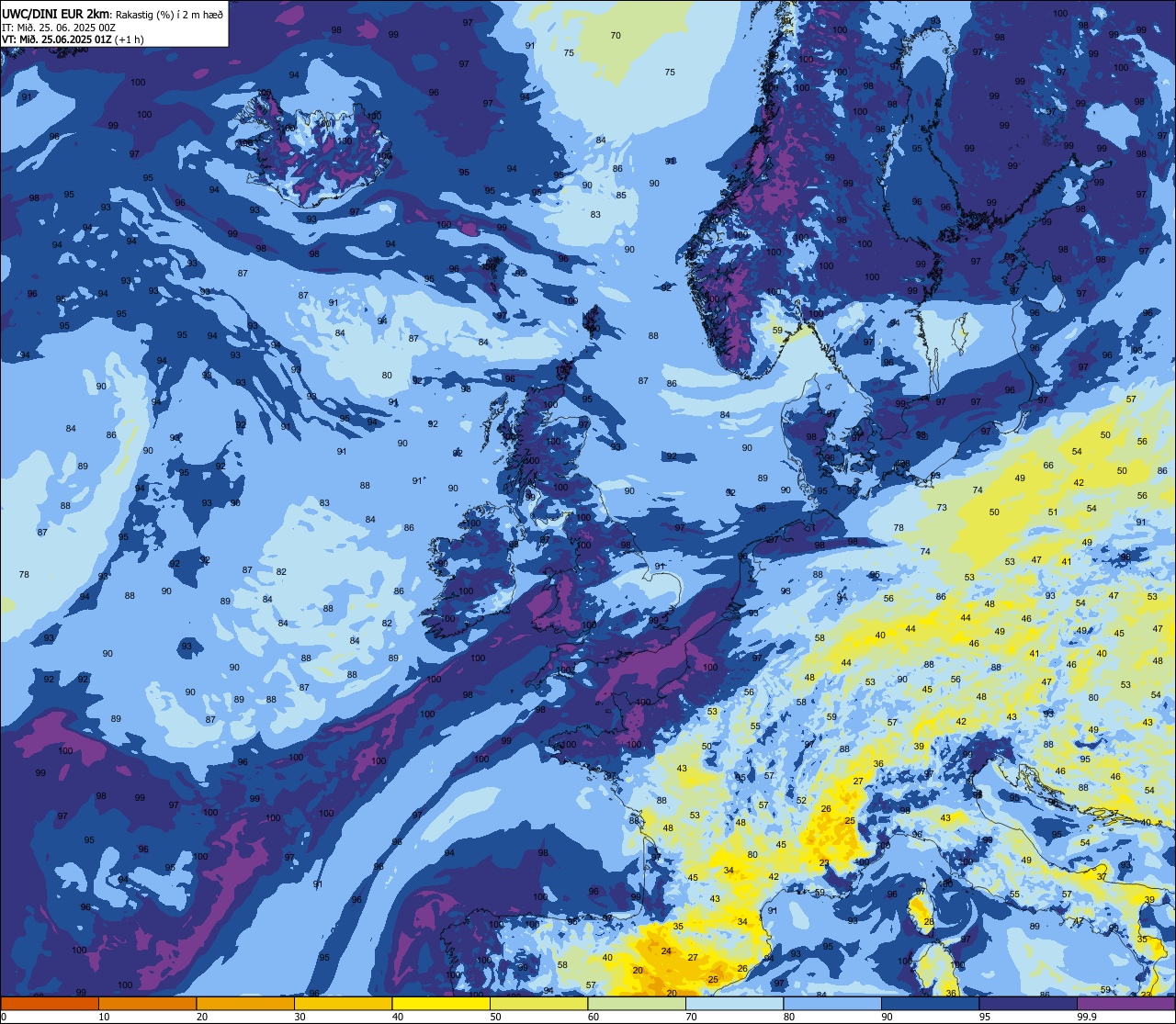Click the 95–99.9 % indigo legend swatch

point(1028,1003)
